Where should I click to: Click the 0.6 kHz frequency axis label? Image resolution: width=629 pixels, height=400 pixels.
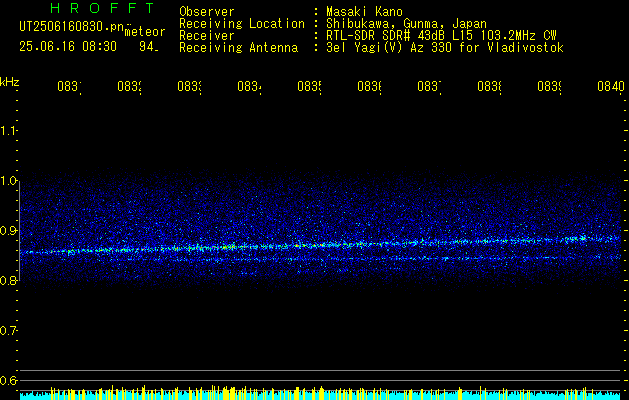pyautogui.click(x=8, y=380)
